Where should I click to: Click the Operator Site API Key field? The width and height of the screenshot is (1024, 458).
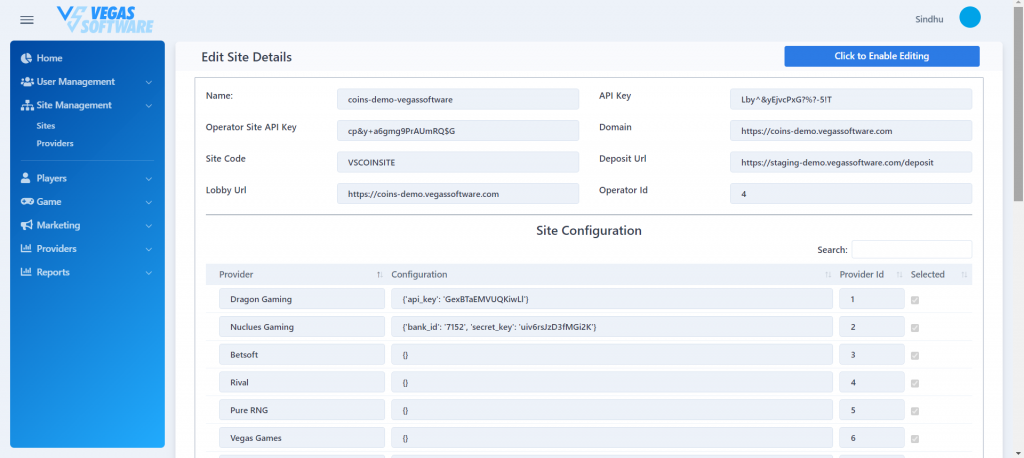[x=458, y=131]
